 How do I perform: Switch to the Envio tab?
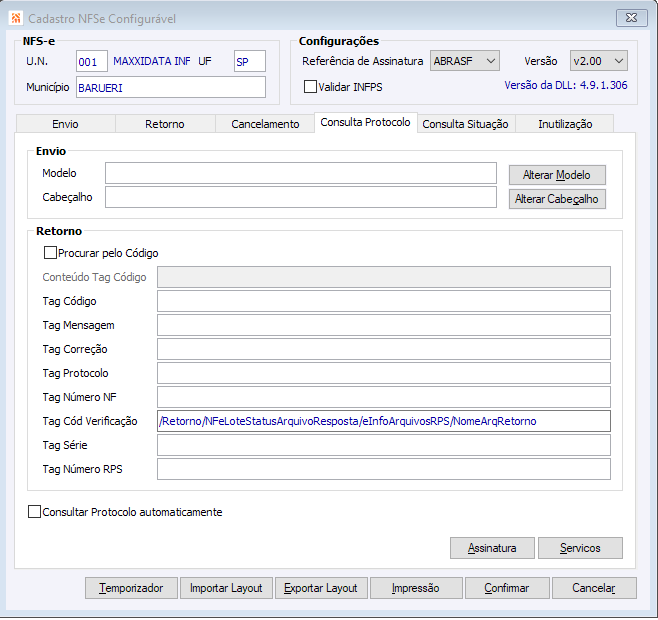coord(65,124)
